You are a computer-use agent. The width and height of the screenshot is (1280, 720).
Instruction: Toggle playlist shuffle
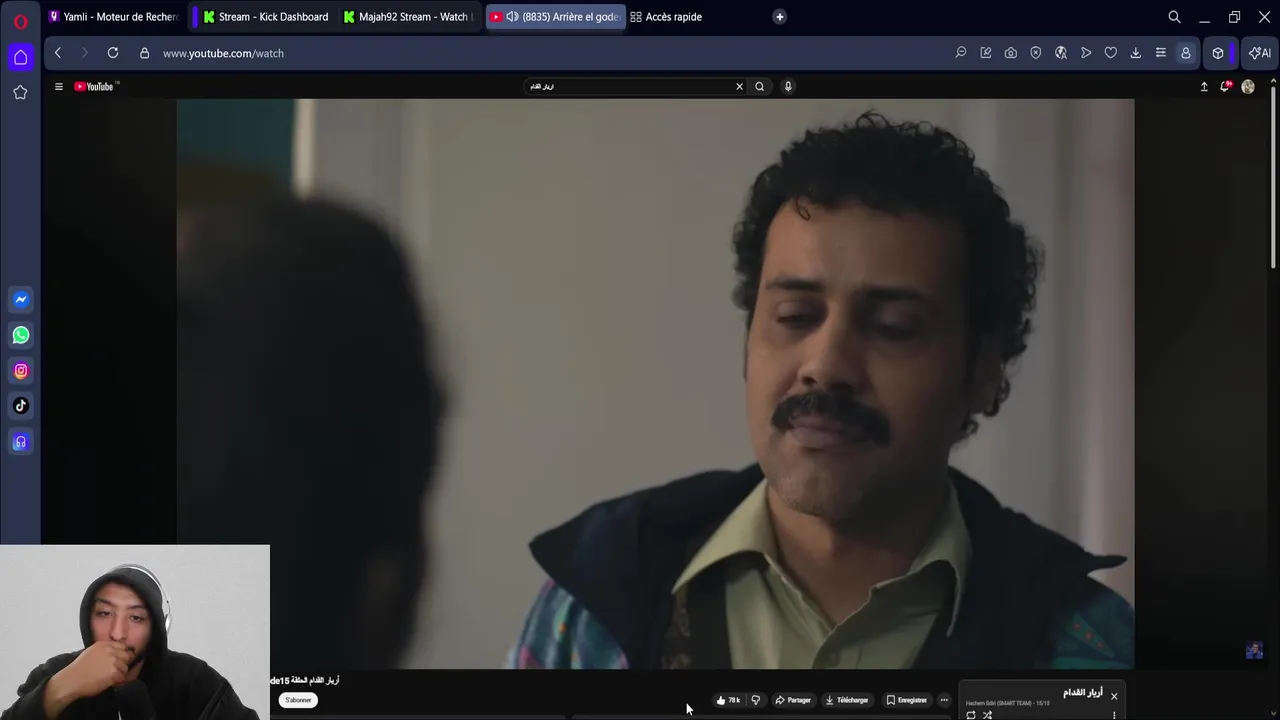pyautogui.click(x=987, y=715)
